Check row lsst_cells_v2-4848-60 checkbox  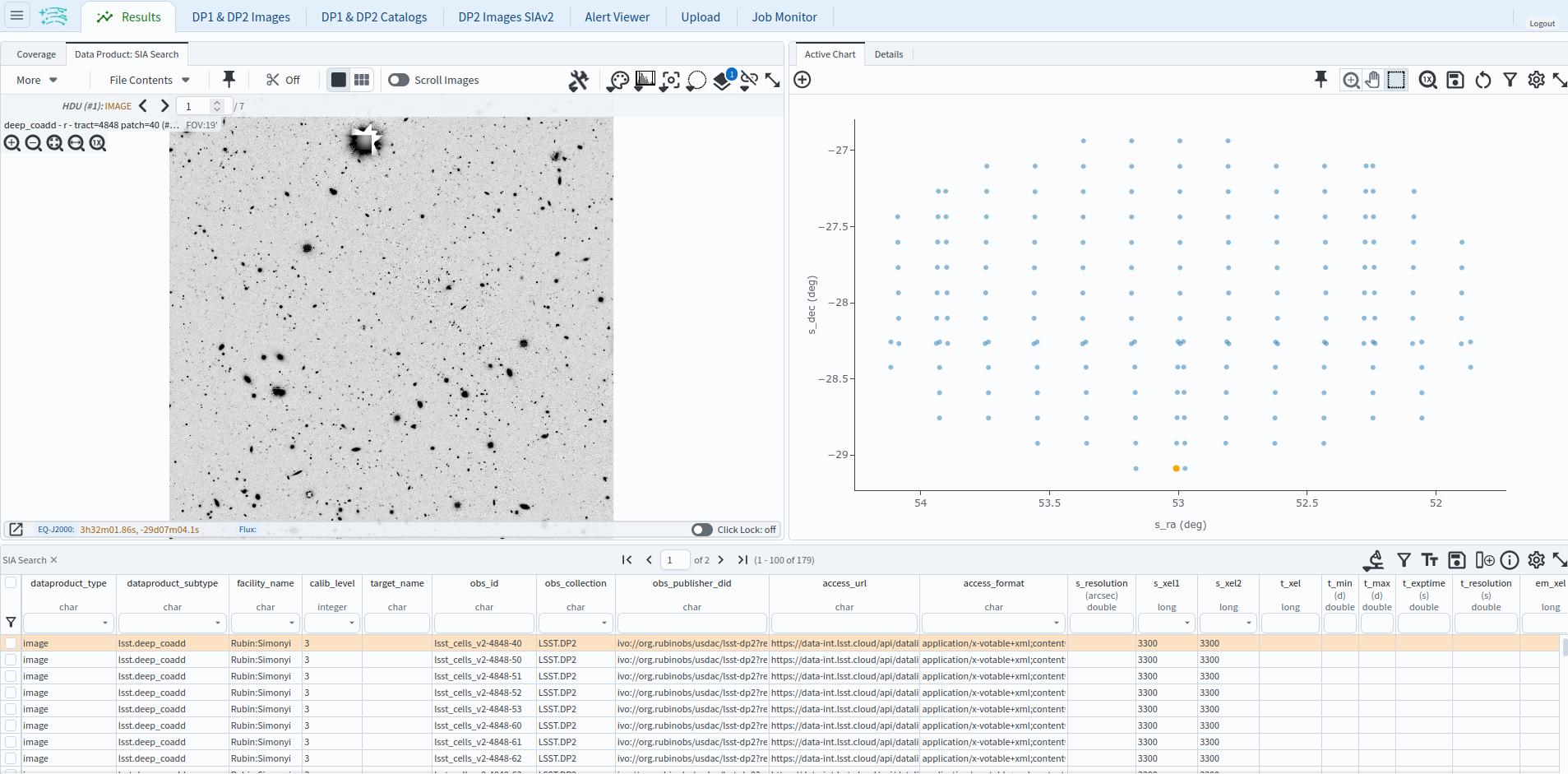coord(11,725)
